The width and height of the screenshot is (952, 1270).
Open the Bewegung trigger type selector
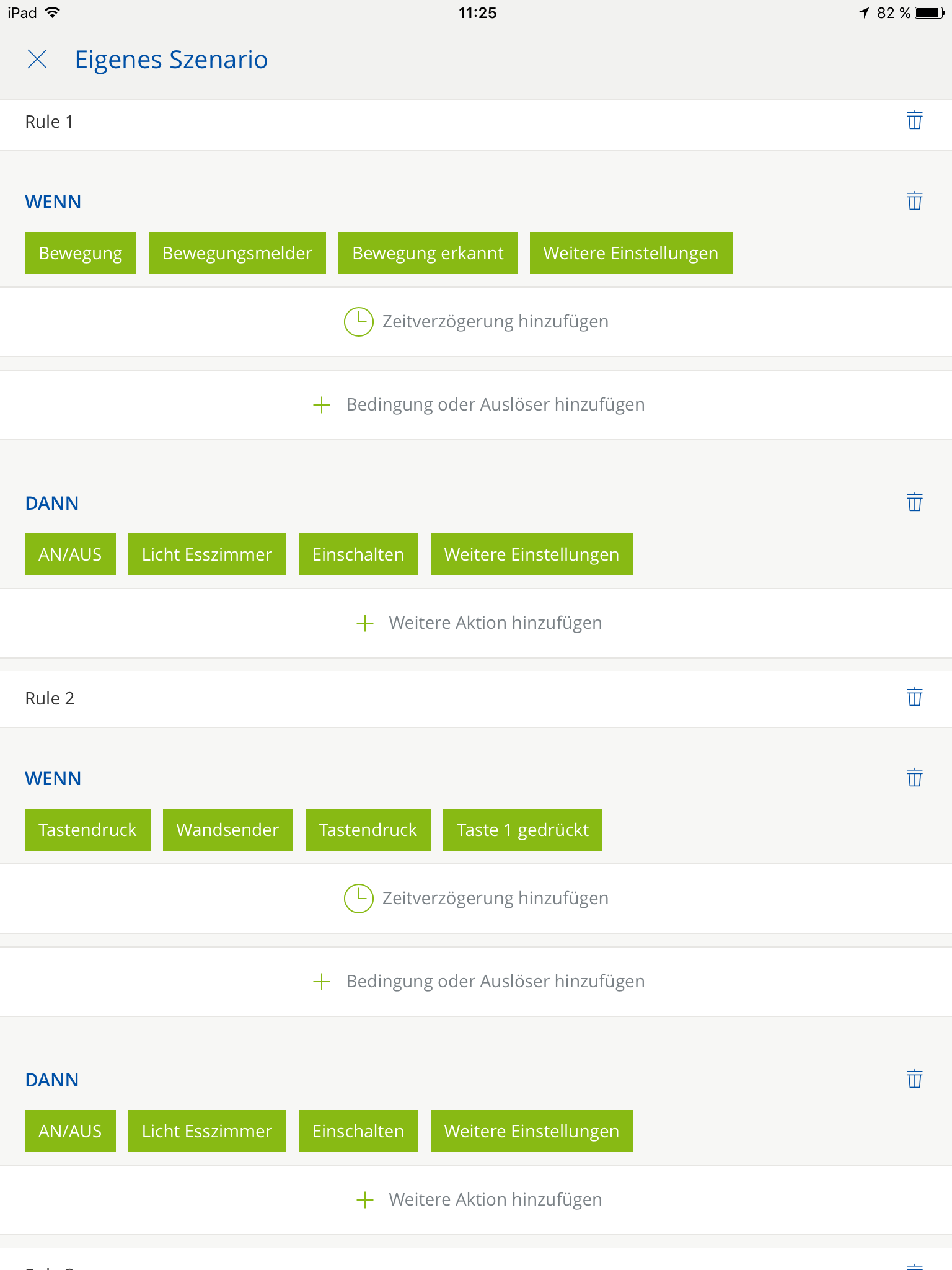(80, 253)
